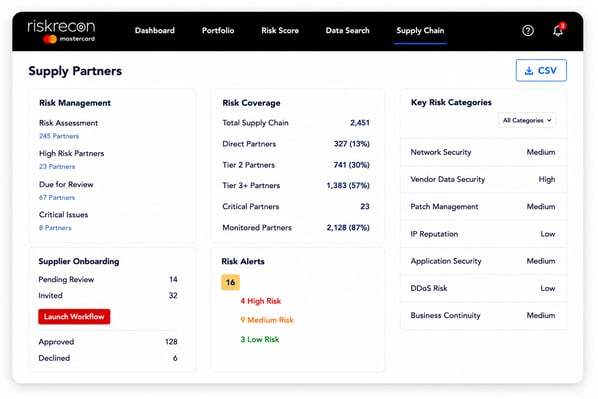Click the Business Continuity category row

[483, 316]
